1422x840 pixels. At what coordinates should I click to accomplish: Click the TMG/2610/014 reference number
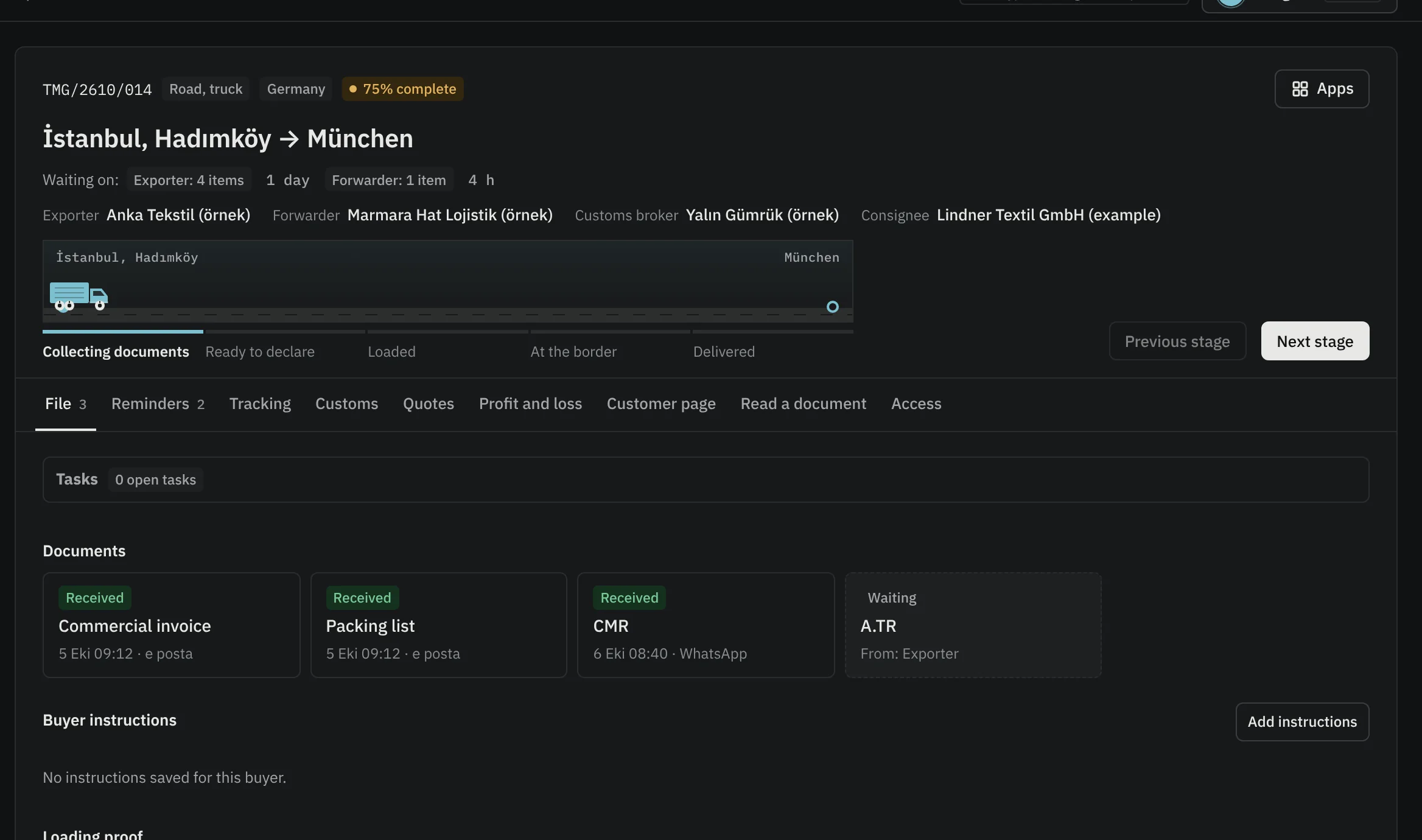pyautogui.click(x=97, y=89)
